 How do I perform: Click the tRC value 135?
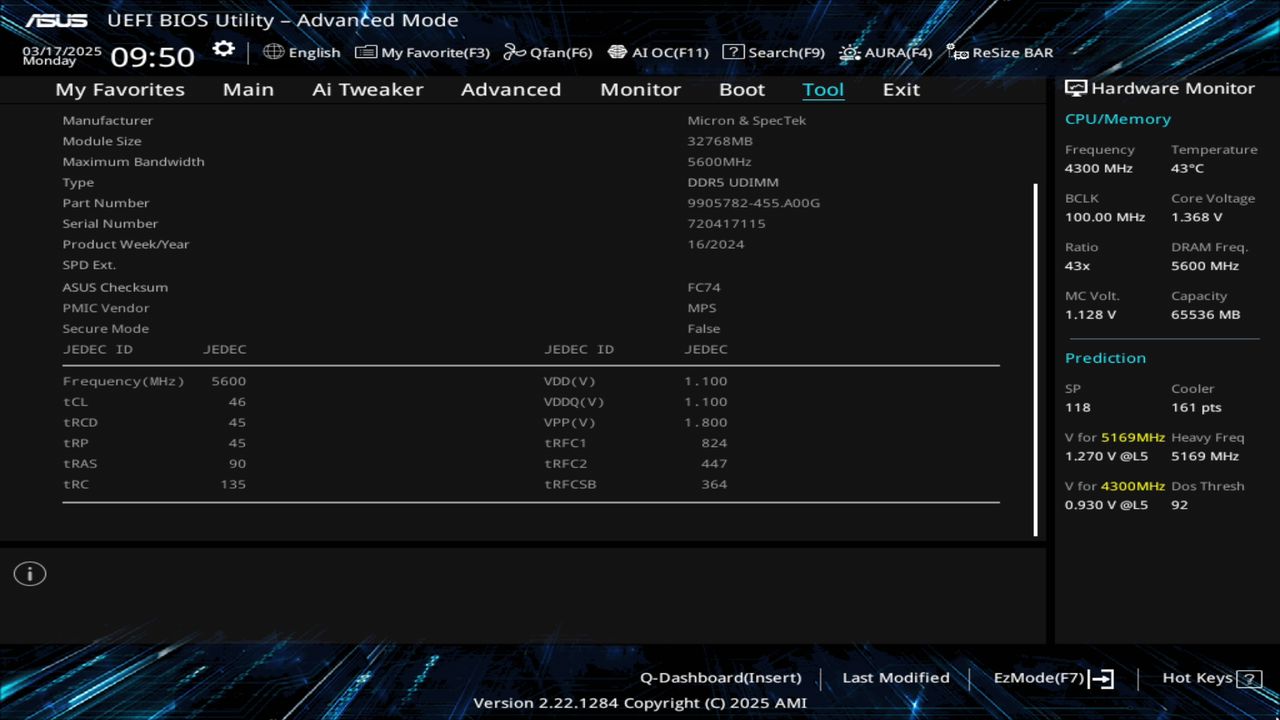click(x=233, y=484)
